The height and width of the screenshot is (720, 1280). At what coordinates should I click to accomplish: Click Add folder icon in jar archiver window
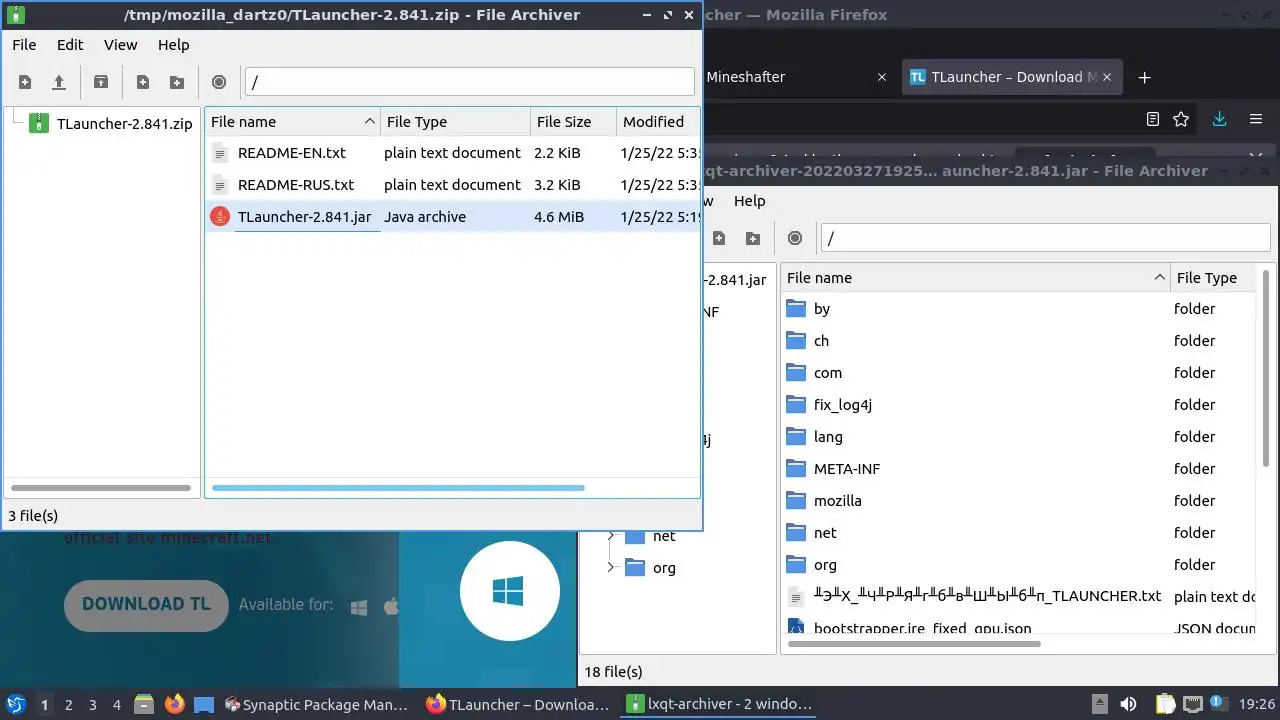pyautogui.click(x=753, y=238)
